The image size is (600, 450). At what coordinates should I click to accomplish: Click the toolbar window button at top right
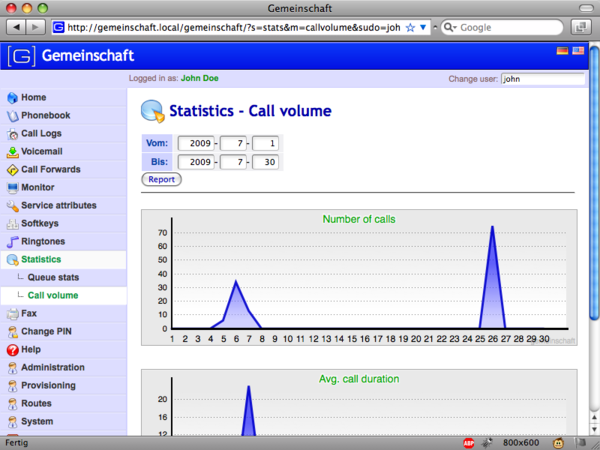pyautogui.click(x=581, y=27)
